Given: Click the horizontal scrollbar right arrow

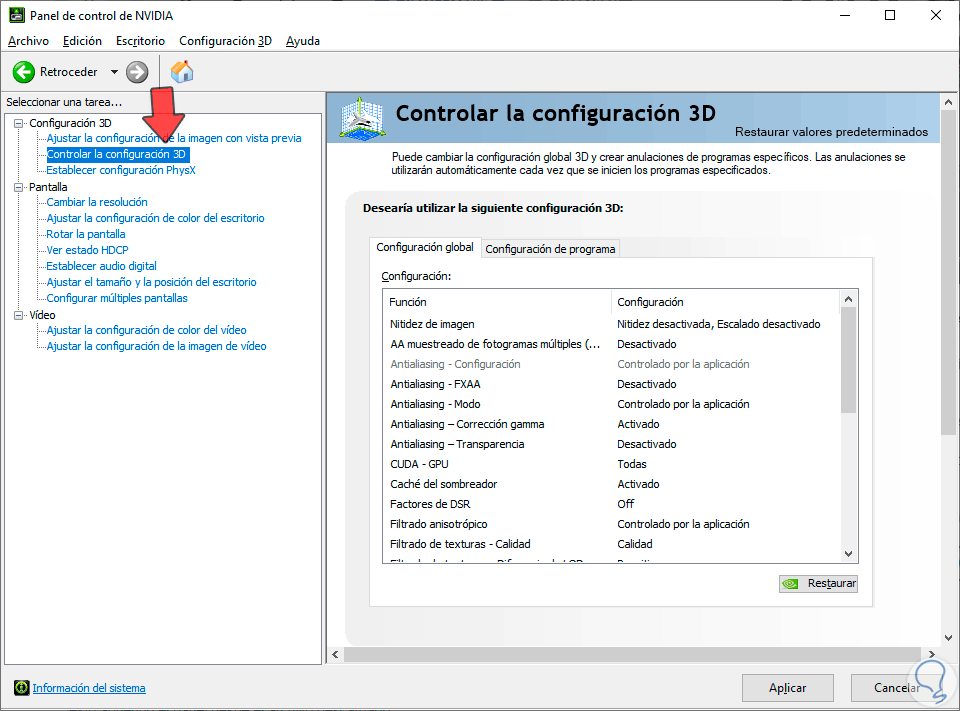Looking at the screenshot, I should click(932, 655).
